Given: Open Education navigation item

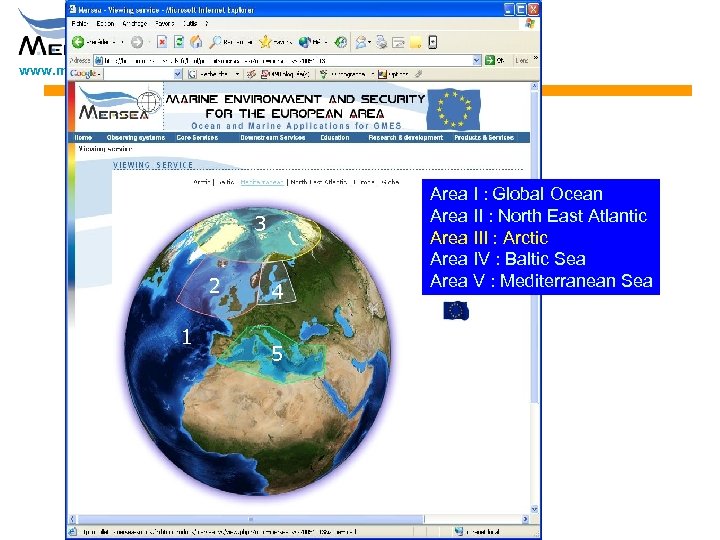Looking at the screenshot, I should 335,138.
